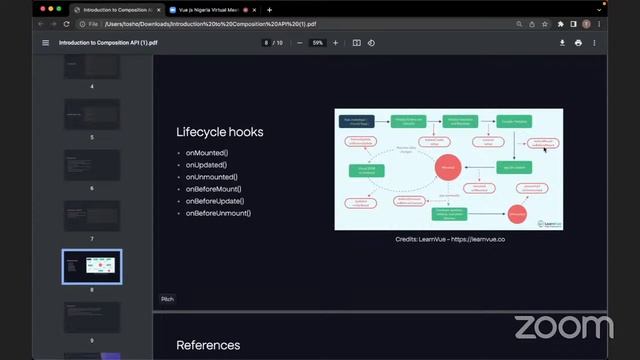The image size is (640, 360).
Task: Close the Vue js Nigeria tab
Action: click(254, 10)
